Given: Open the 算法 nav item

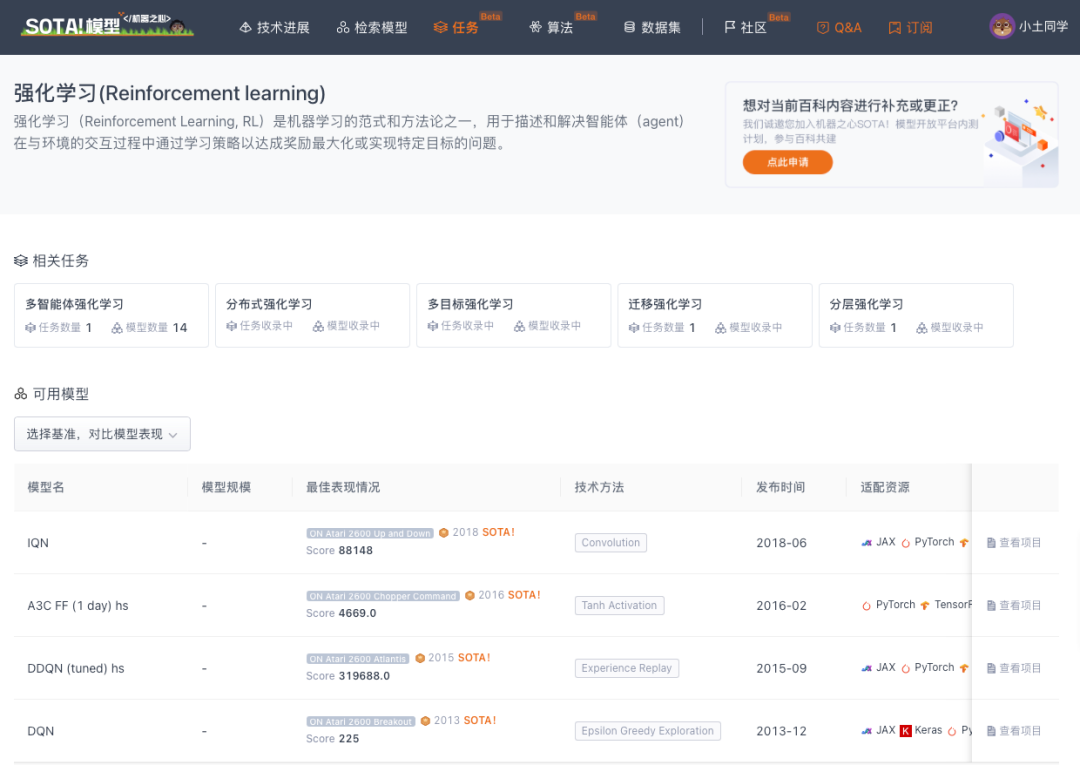Looking at the screenshot, I should click(551, 28).
